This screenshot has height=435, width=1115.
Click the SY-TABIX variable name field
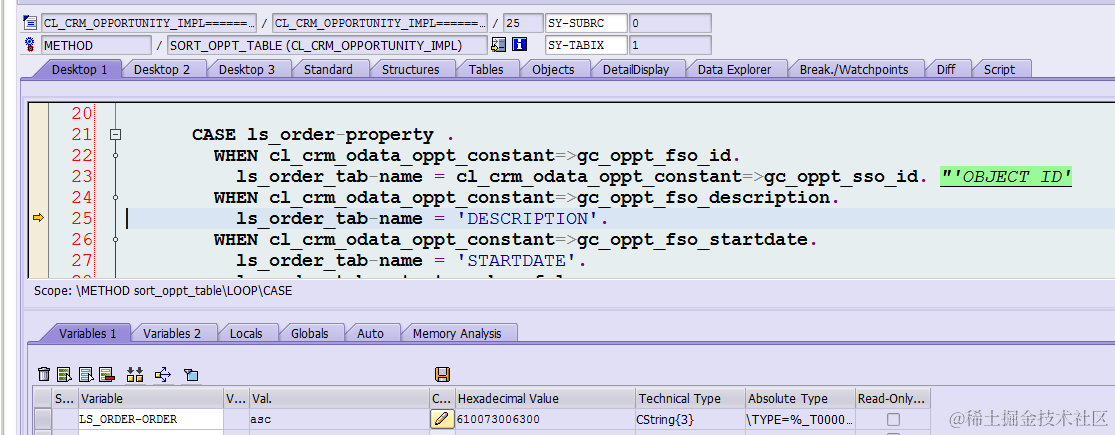(586, 45)
